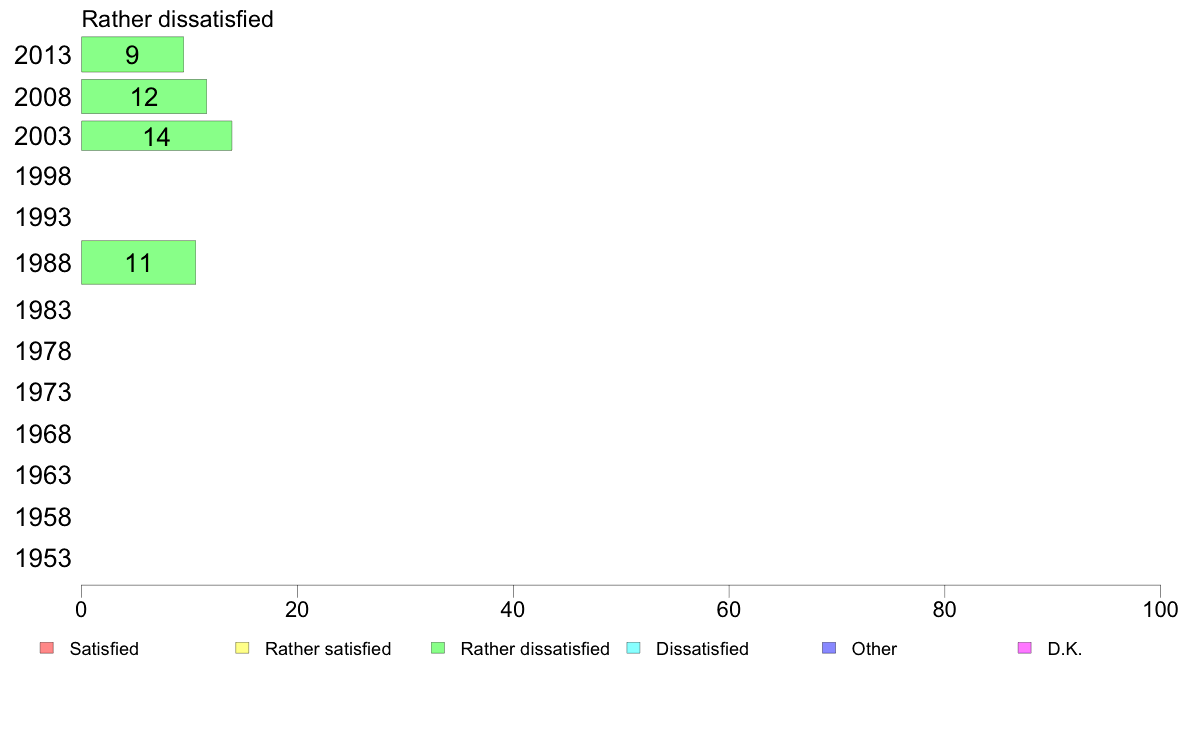
Task: Click the 1953 year label
Action: pyautogui.click(x=43, y=559)
